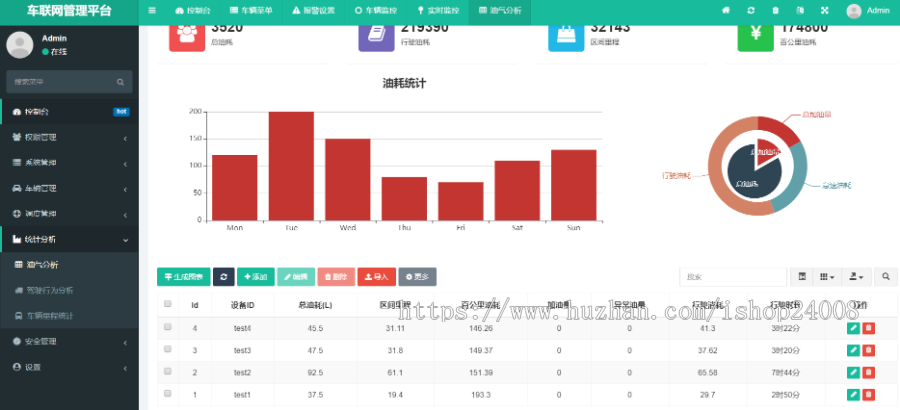Check the checkbox for row Id 1
The height and width of the screenshot is (410, 900).
pyautogui.click(x=168, y=393)
